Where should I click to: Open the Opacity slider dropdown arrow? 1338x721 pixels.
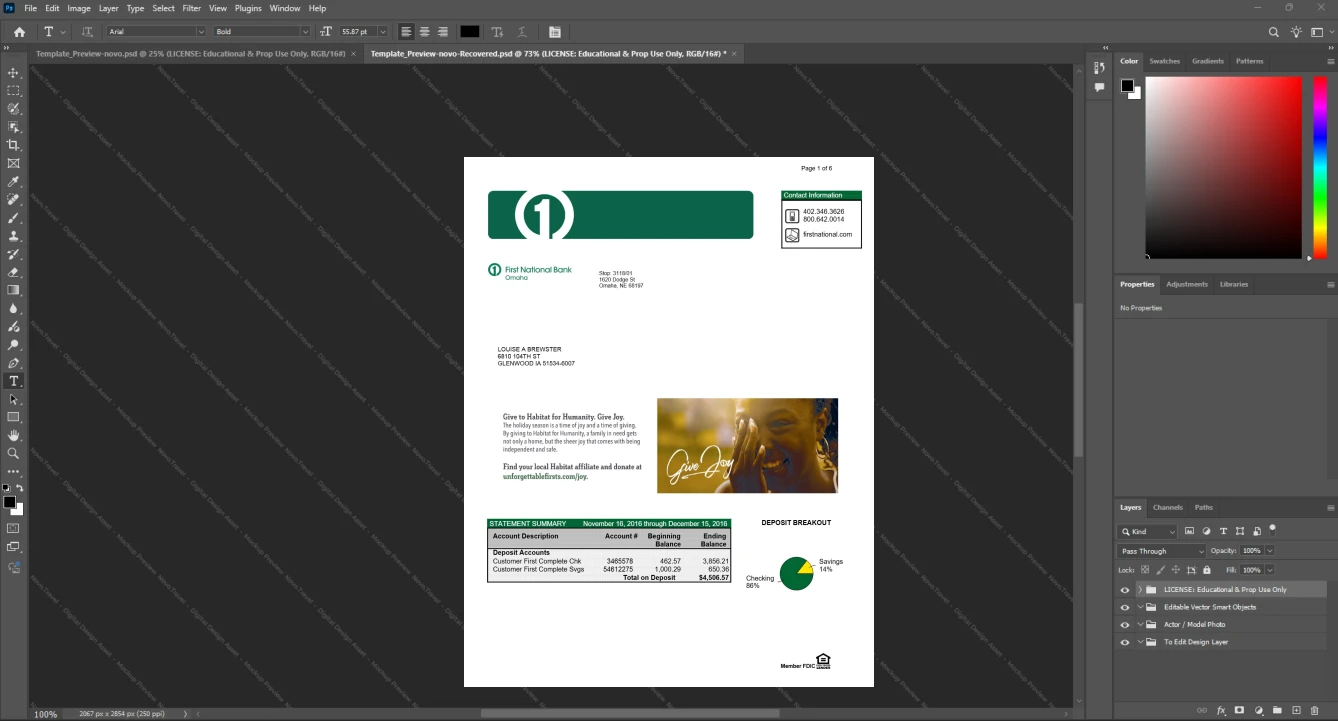1270,551
